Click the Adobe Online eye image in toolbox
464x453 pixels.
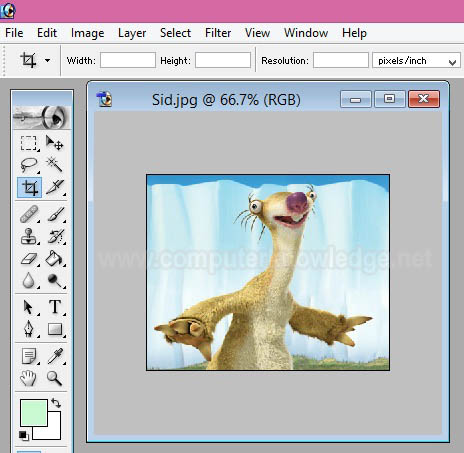[x=42, y=117]
